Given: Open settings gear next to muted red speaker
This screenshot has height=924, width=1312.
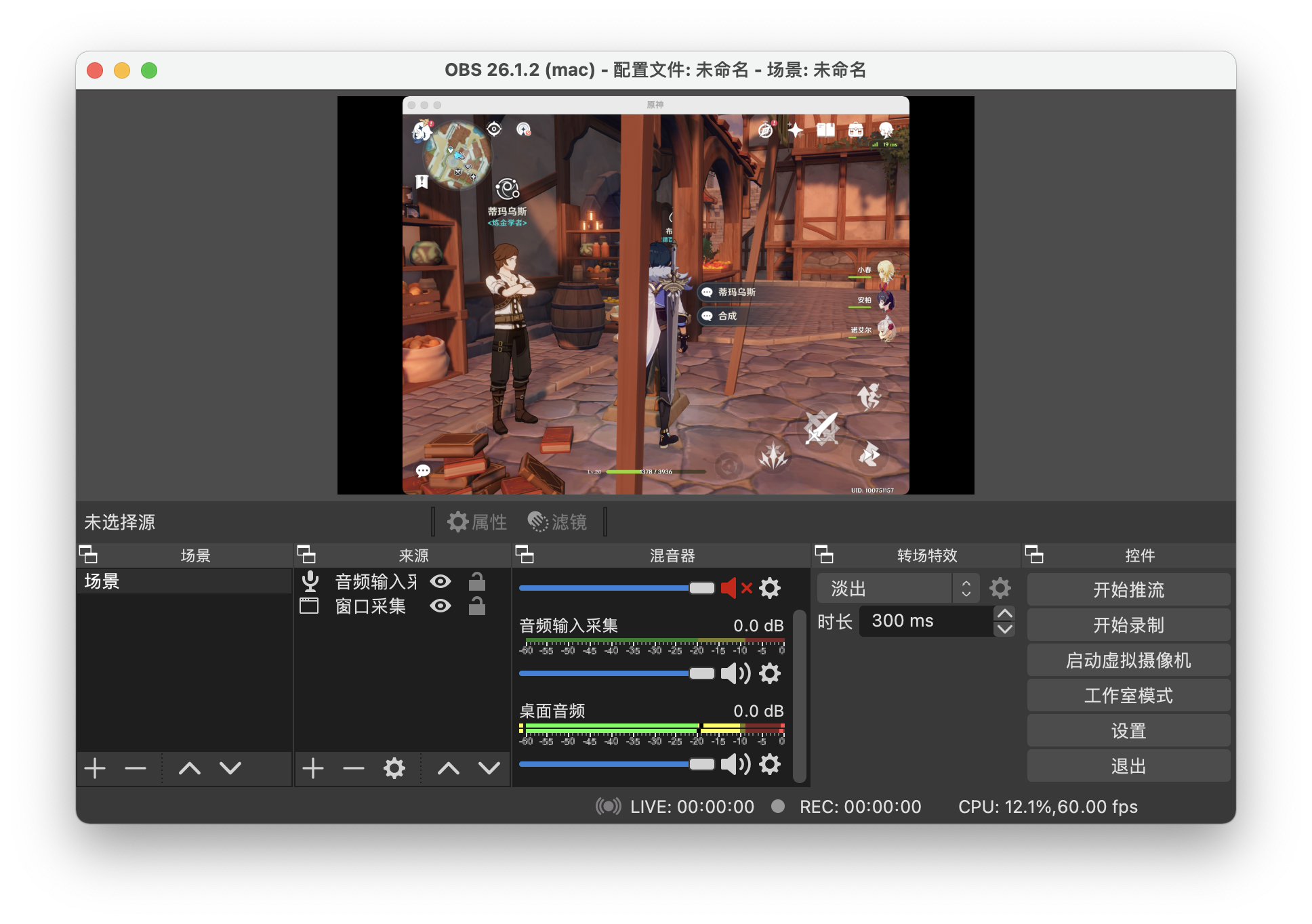Looking at the screenshot, I should click(770, 588).
